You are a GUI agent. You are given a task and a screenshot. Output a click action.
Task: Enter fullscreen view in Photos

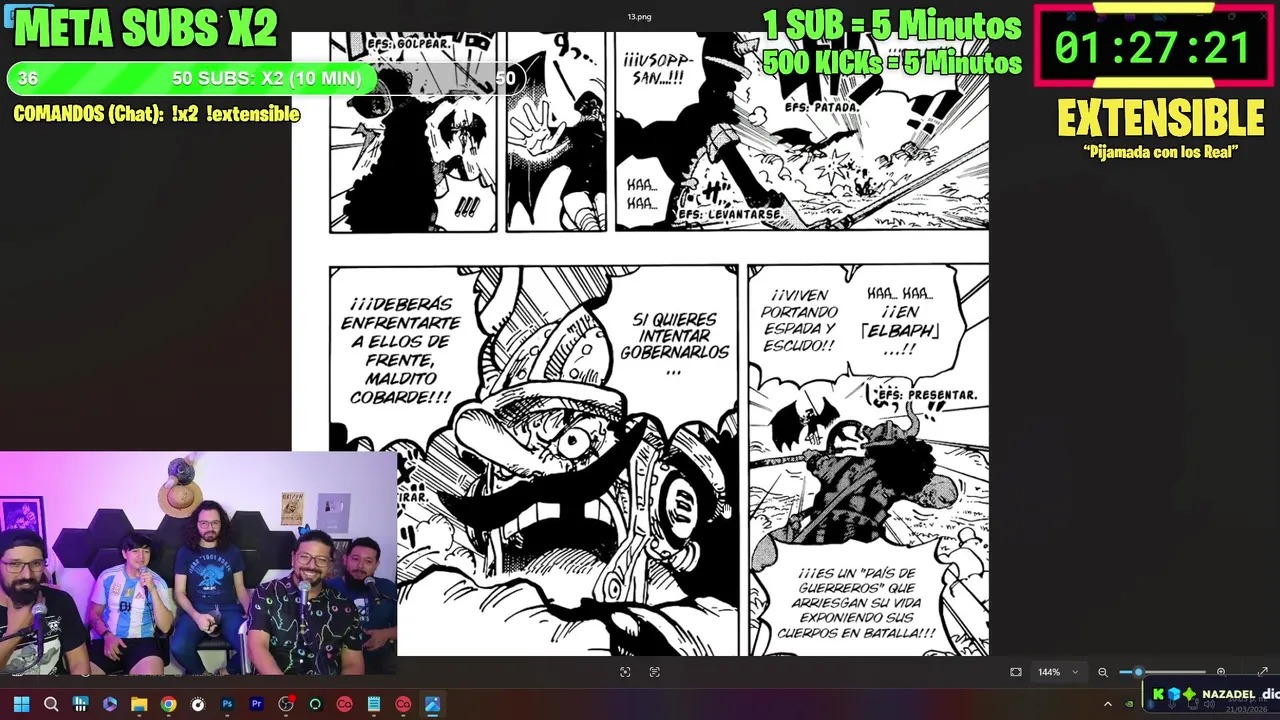pos(1262,672)
